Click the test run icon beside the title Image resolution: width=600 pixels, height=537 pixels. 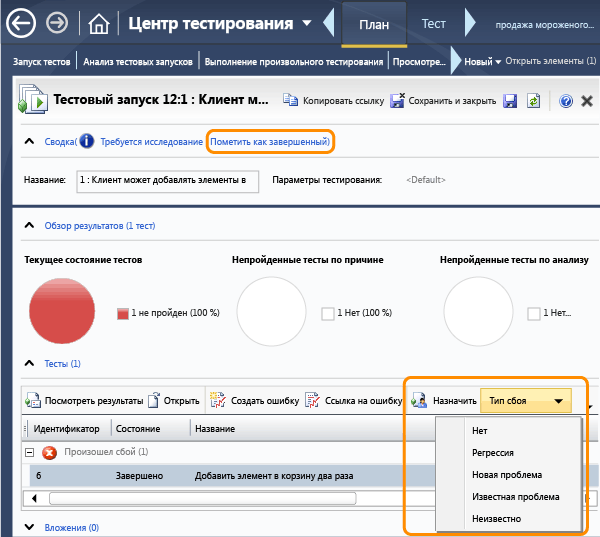(33, 100)
